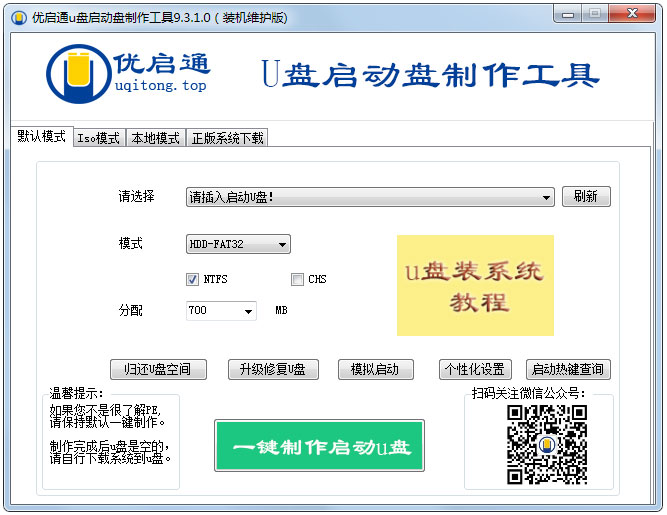Click the 扫码关注微信公众号 label

coord(529,393)
